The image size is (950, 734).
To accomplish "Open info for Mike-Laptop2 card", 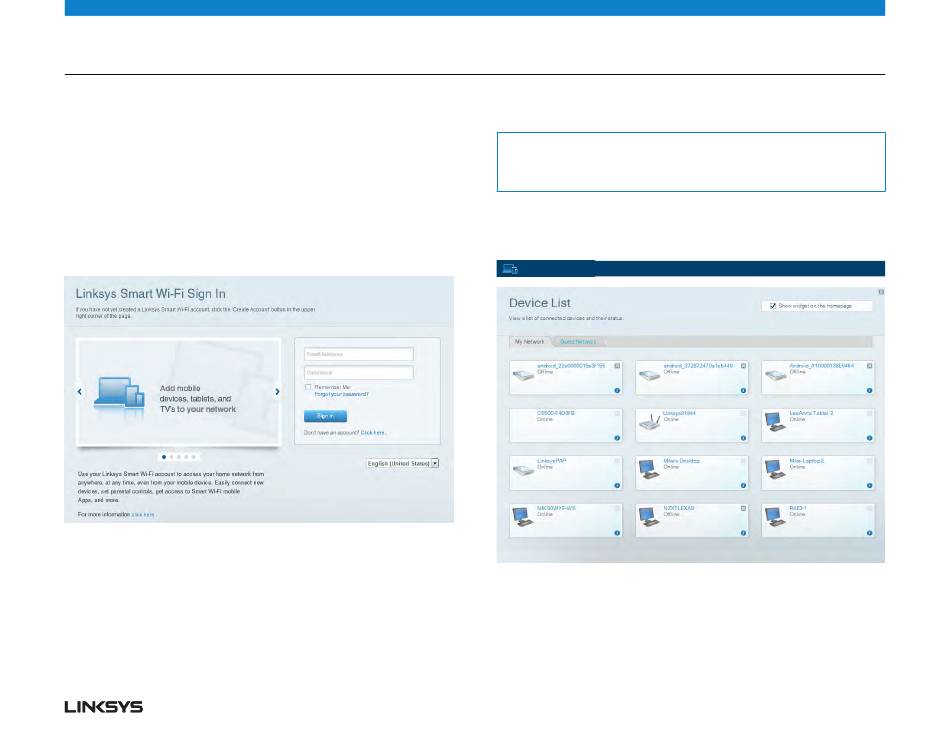I will click(x=869, y=485).
